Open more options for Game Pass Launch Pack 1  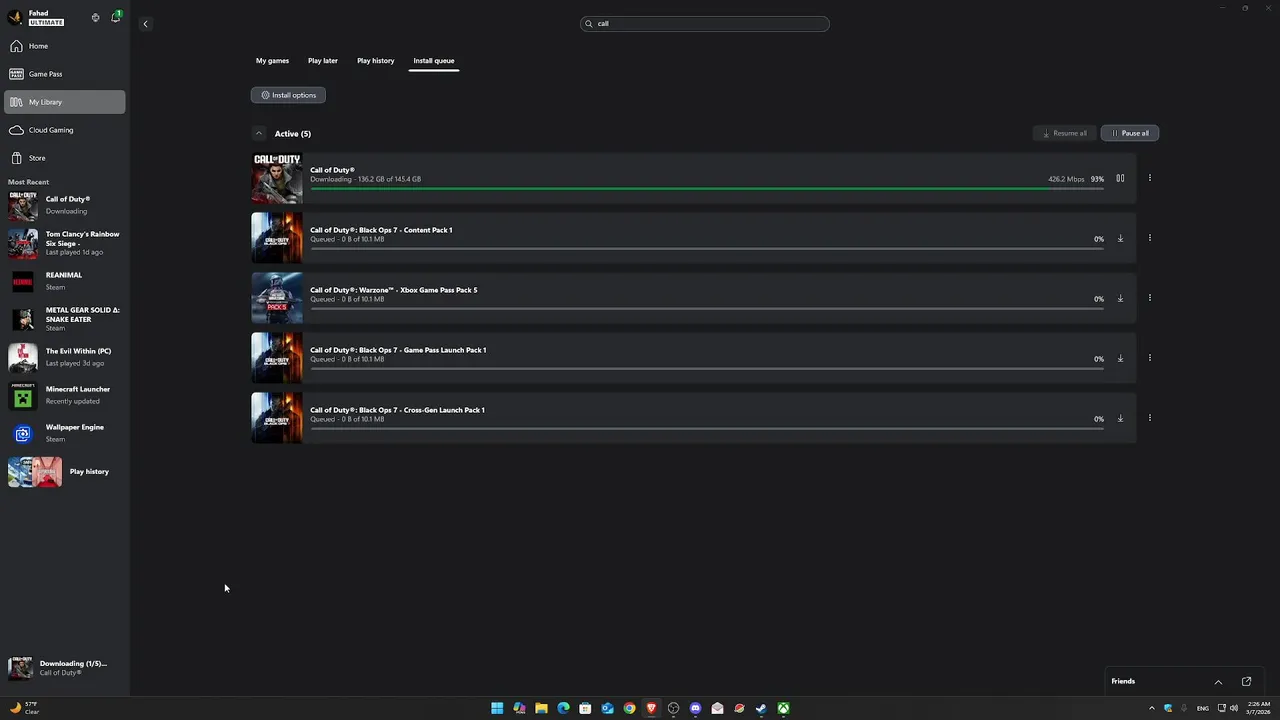point(1150,358)
